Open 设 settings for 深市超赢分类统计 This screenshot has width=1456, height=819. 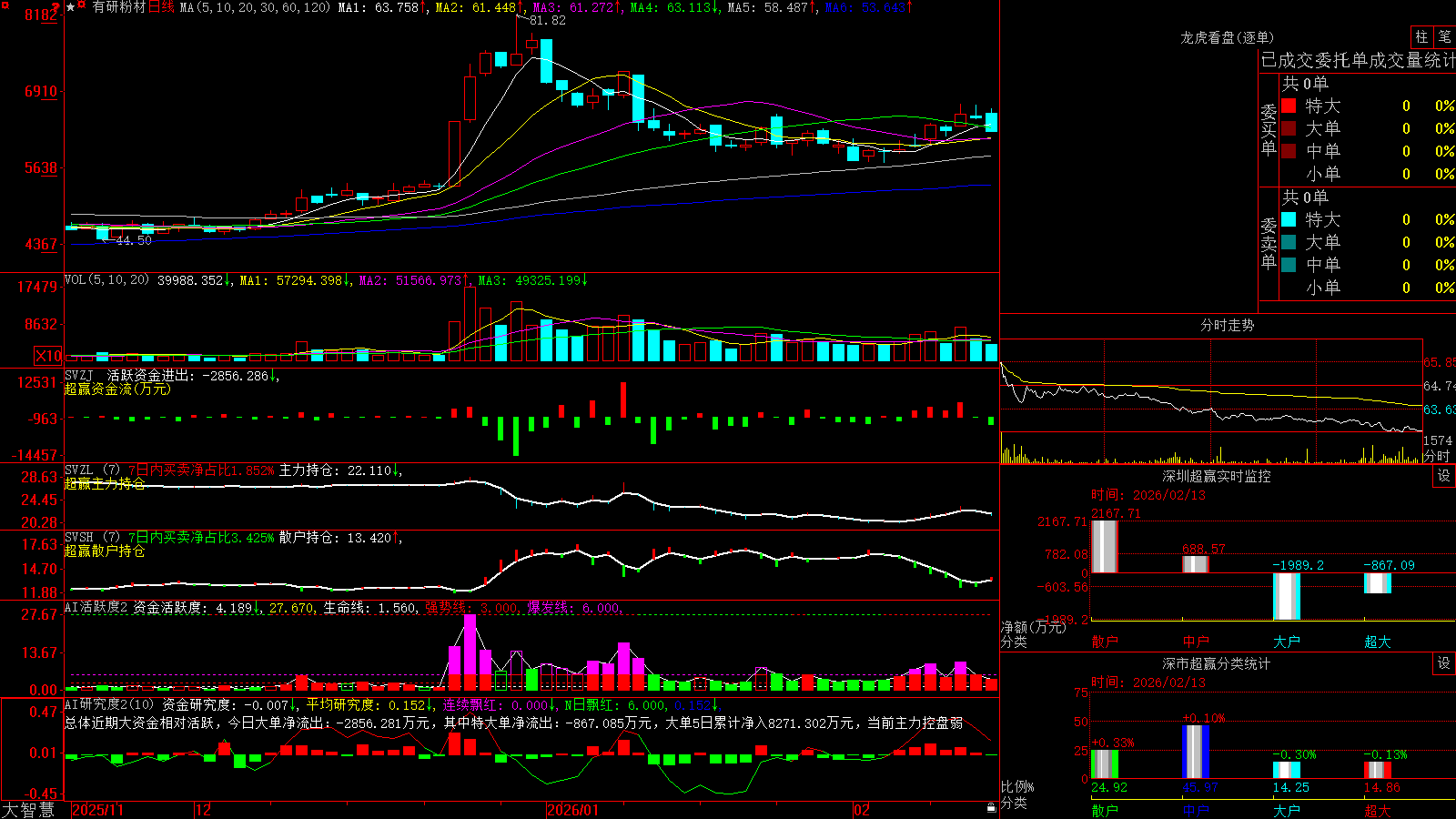point(1444,663)
